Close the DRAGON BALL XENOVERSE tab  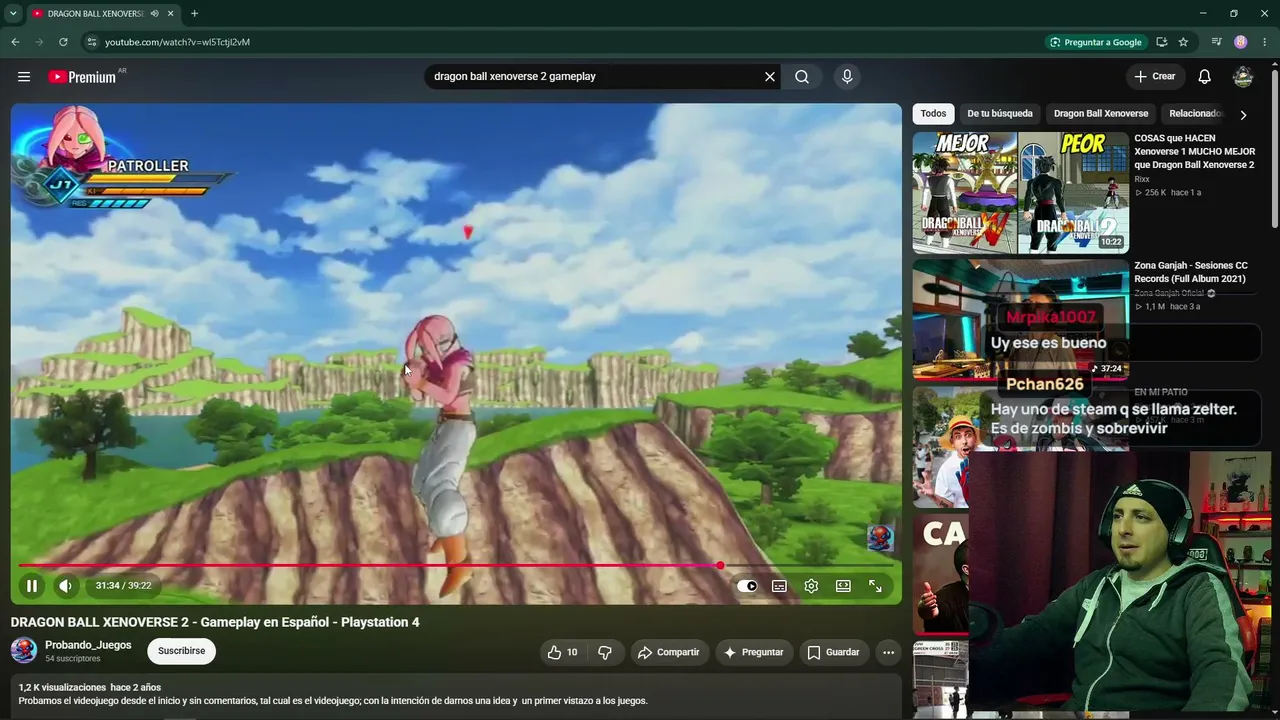(171, 14)
